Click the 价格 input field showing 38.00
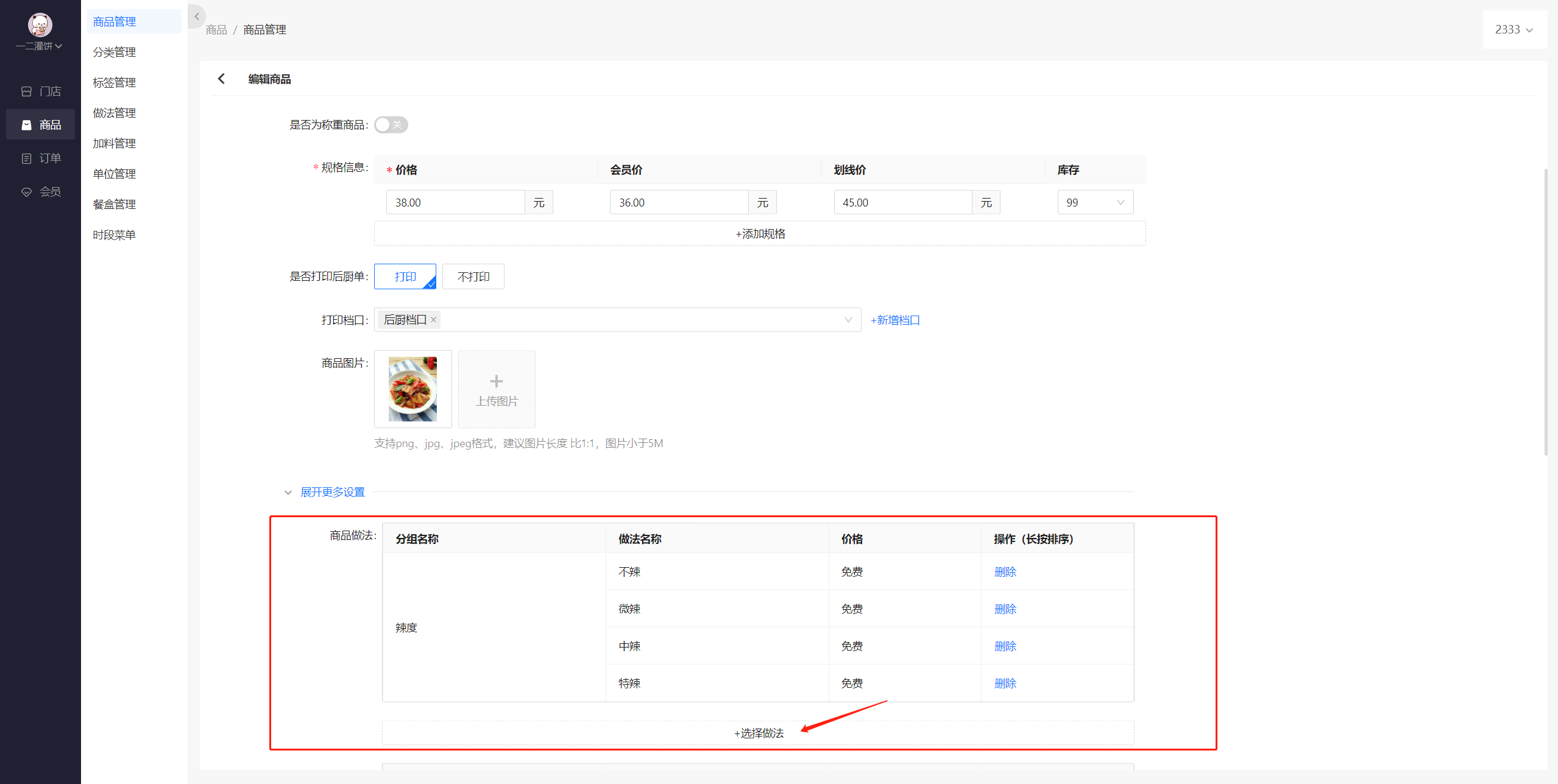This screenshot has width=1558, height=784. coord(456,202)
